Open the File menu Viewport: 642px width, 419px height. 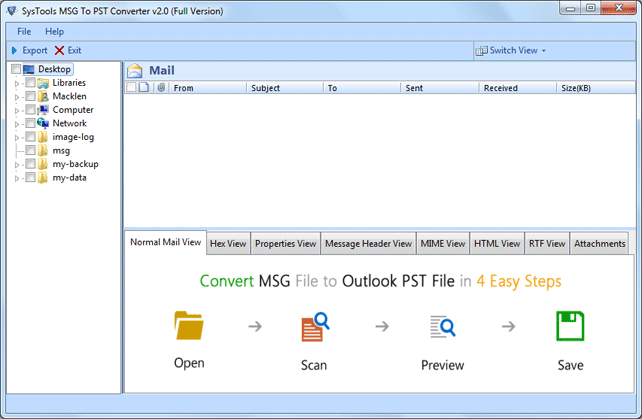pos(24,32)
